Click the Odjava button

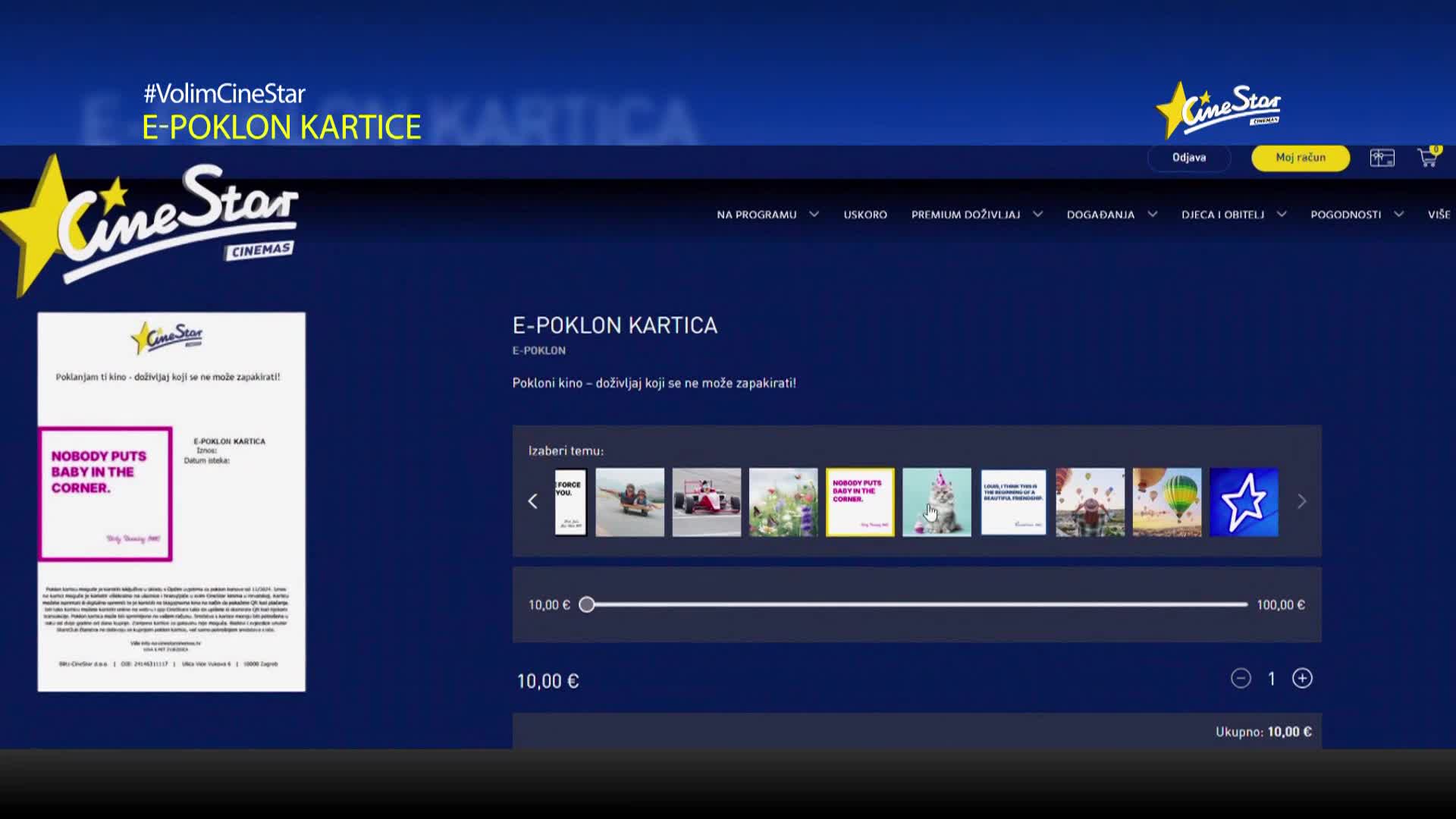[1189, 158]
